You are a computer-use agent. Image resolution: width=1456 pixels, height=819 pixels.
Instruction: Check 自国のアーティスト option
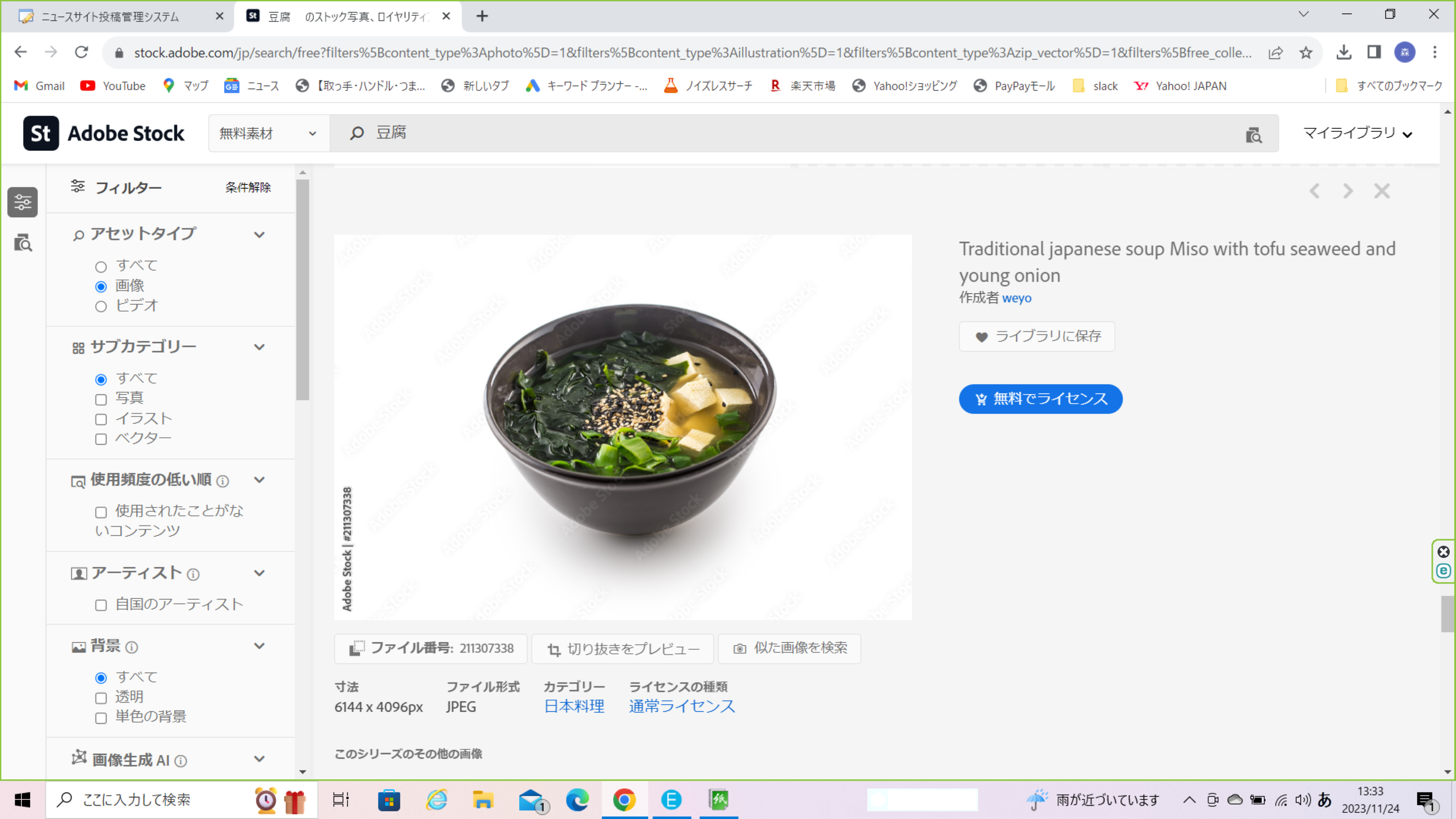point(101,605)
